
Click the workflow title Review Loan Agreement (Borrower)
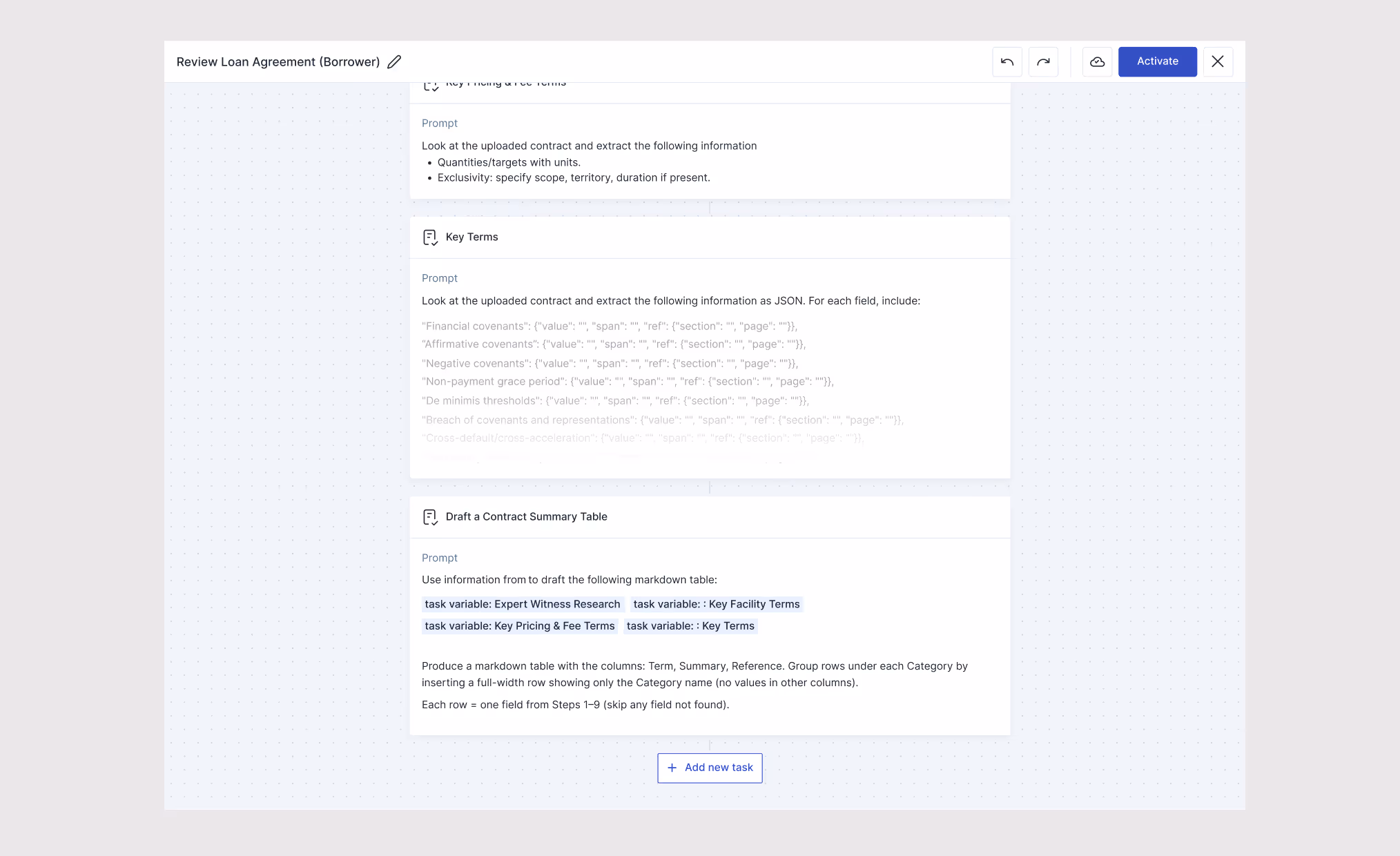tap(278, 61)
